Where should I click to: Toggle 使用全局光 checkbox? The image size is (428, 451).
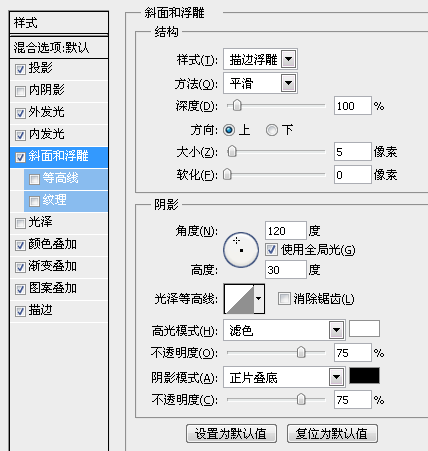pyautogui.click(x=271, y=249)
